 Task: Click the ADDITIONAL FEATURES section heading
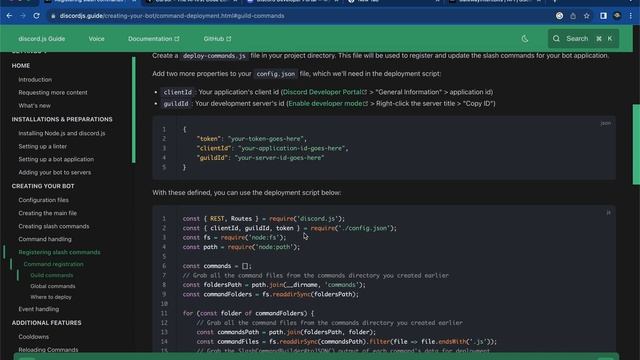click(47, 323)
